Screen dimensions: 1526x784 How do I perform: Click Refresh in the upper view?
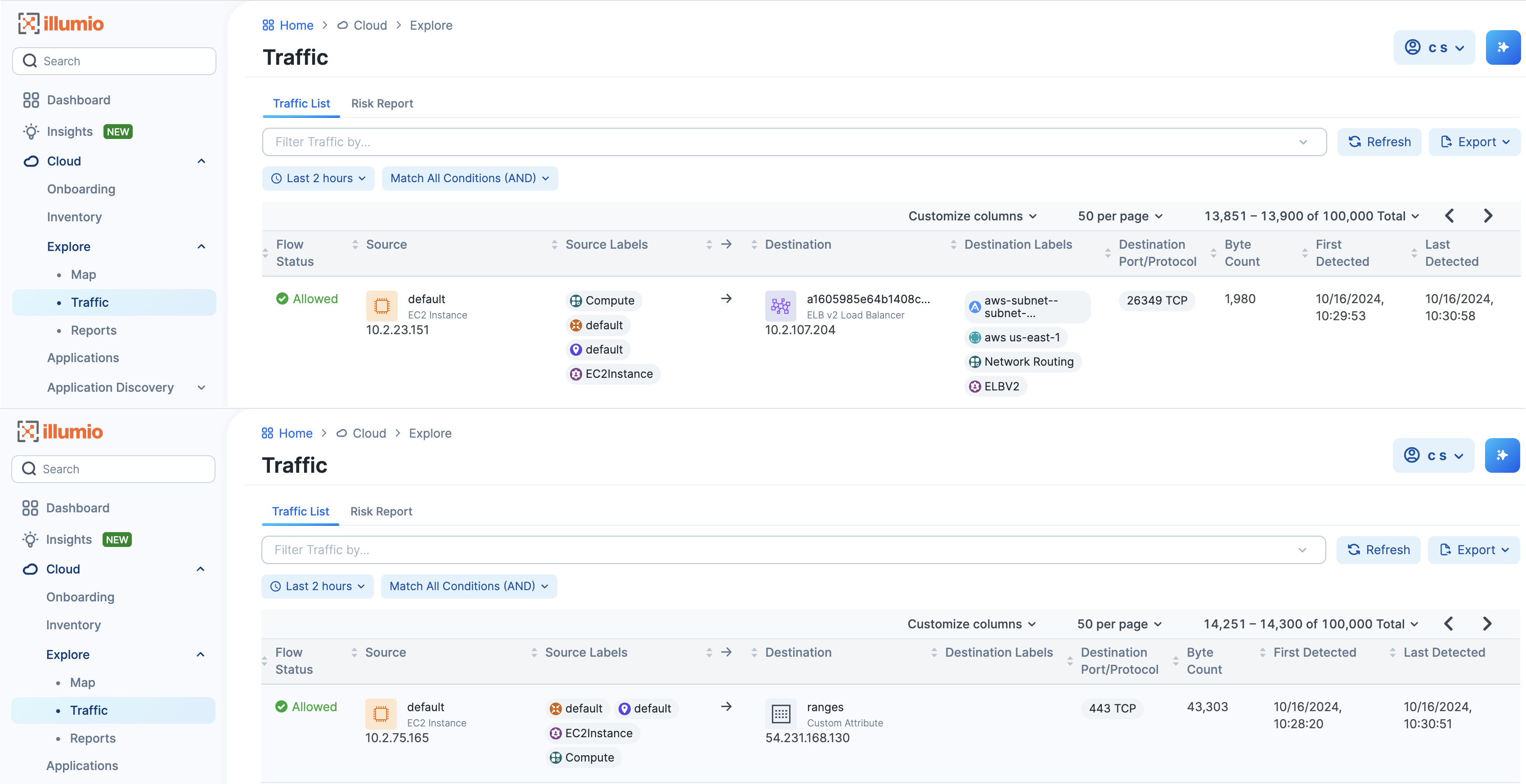(x=1379, y=142)
